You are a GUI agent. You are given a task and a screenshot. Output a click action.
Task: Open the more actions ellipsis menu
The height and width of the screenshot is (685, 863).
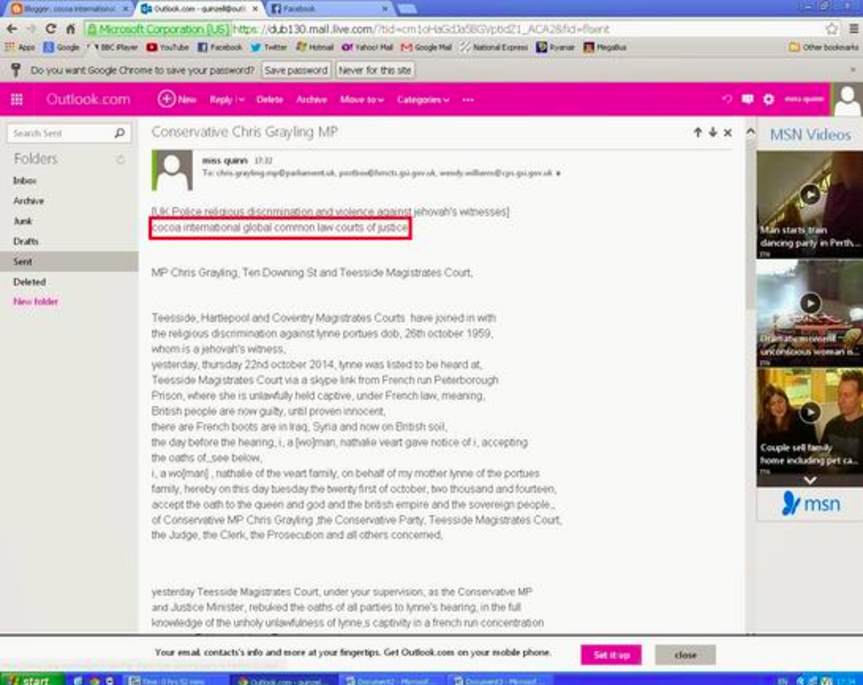coord(468,100)
